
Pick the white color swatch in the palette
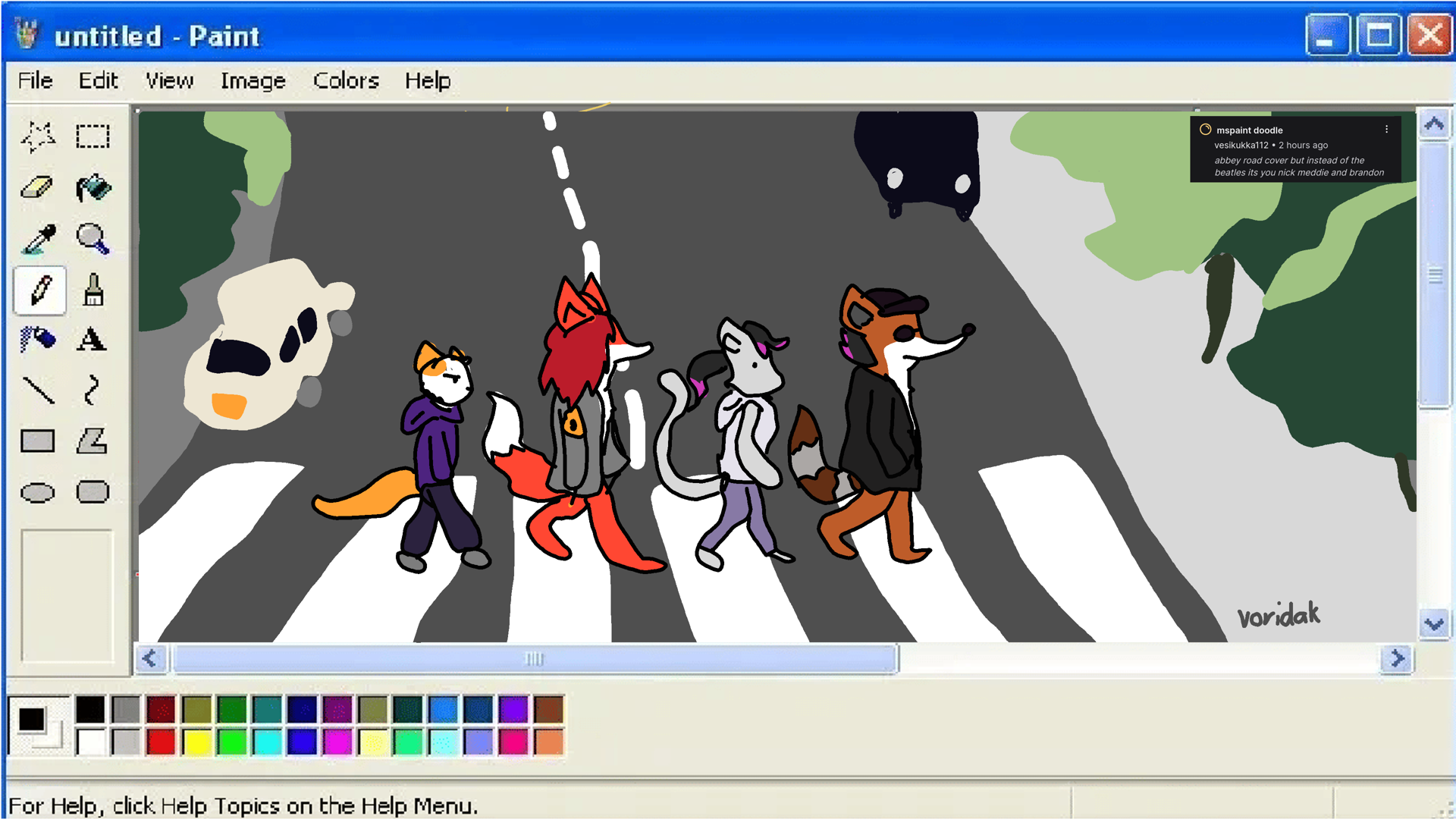pos(90,742)
